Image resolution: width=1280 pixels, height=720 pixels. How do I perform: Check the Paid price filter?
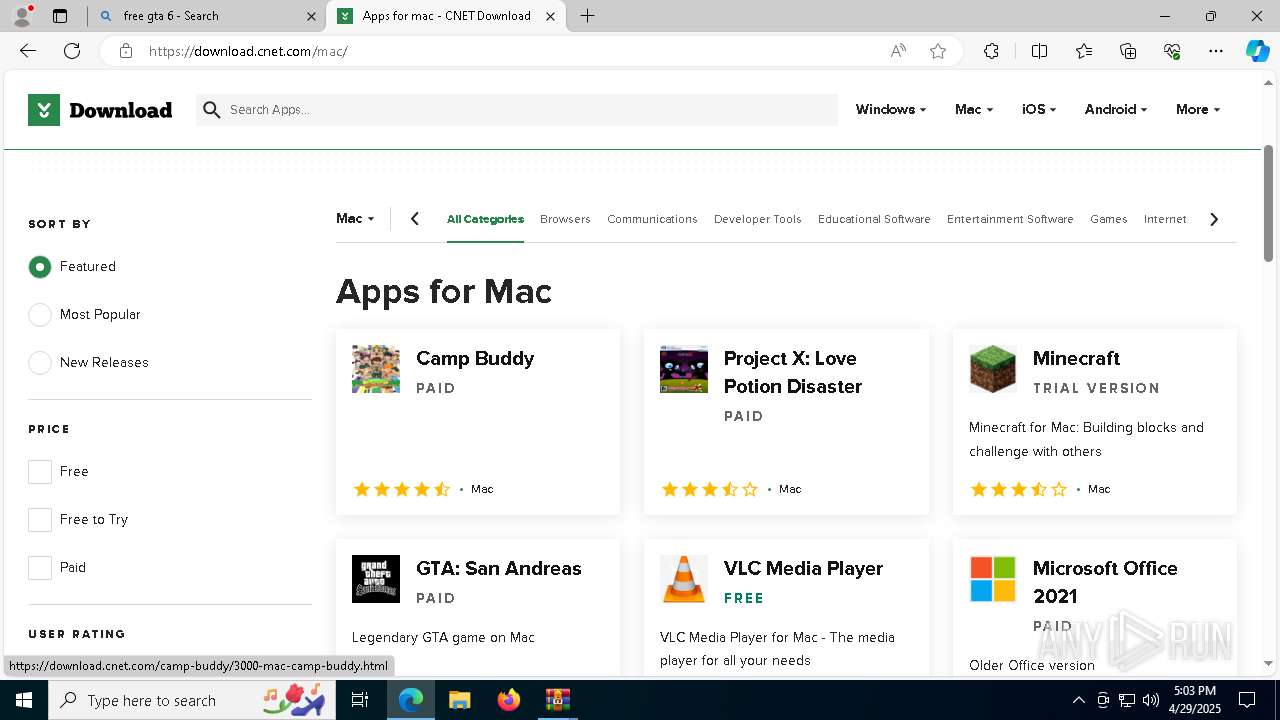coord(40,567)
